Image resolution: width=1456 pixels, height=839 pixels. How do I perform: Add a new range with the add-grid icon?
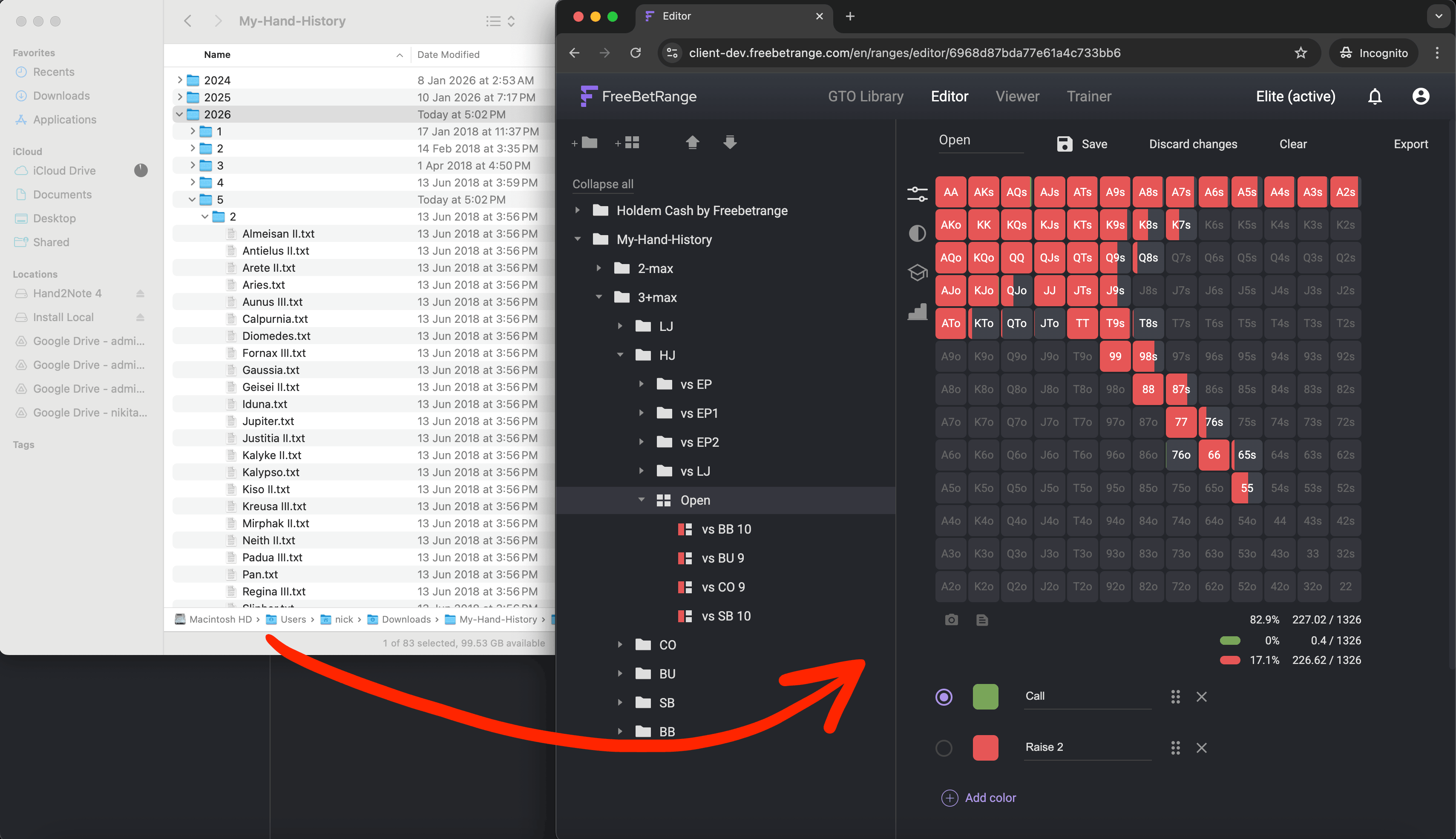coord(627,142)
